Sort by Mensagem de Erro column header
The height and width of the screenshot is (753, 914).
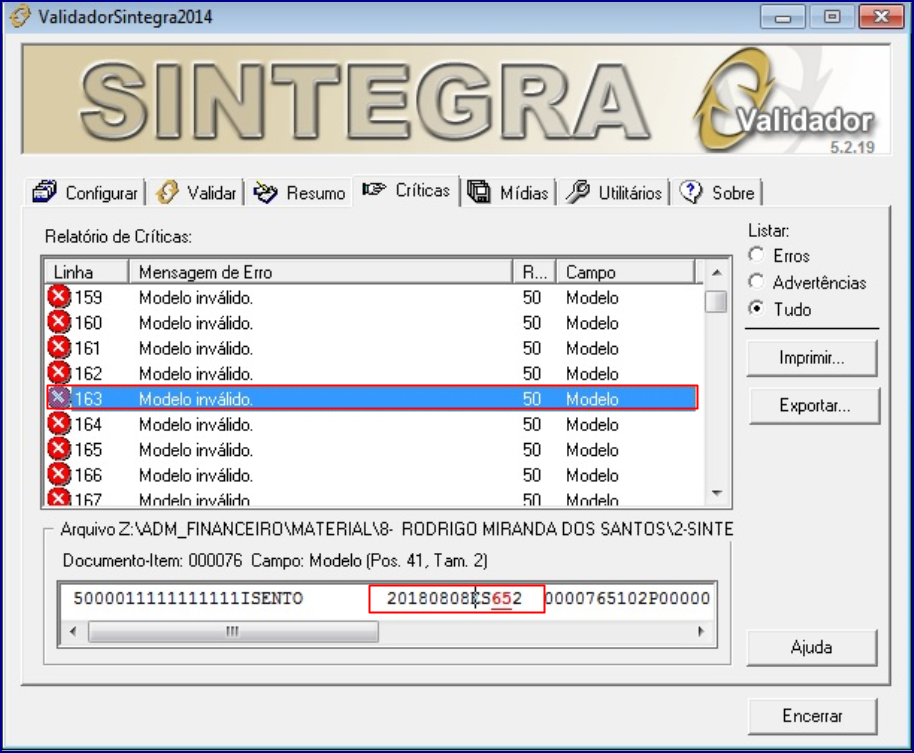[321, 272]
